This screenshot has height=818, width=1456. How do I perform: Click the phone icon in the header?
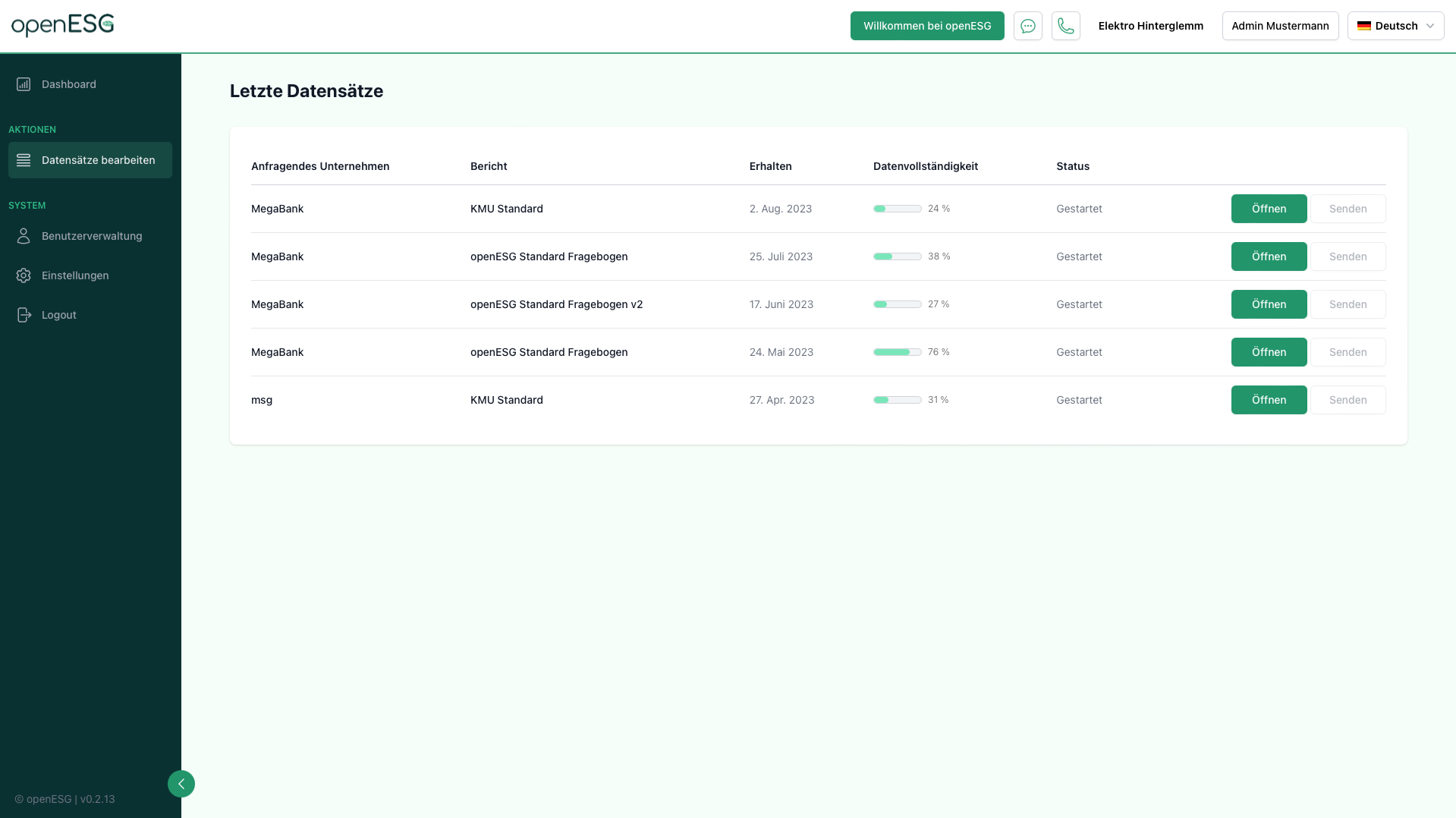coord(1066,26)
